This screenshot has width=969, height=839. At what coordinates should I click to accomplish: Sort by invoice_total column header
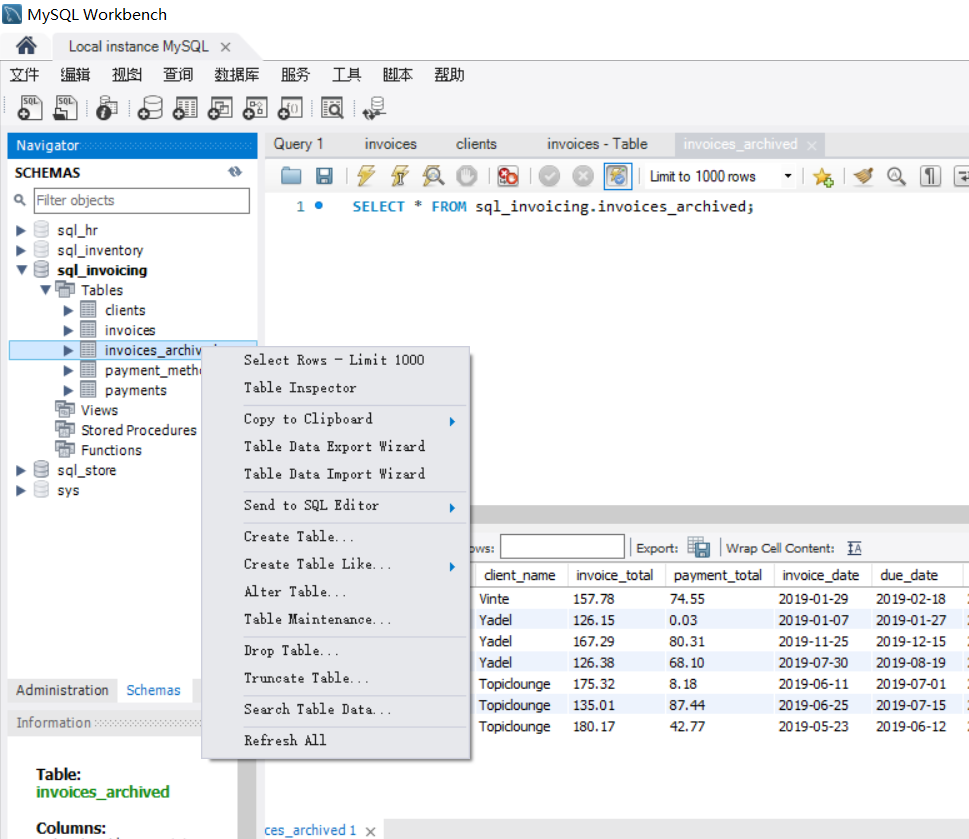615,575
